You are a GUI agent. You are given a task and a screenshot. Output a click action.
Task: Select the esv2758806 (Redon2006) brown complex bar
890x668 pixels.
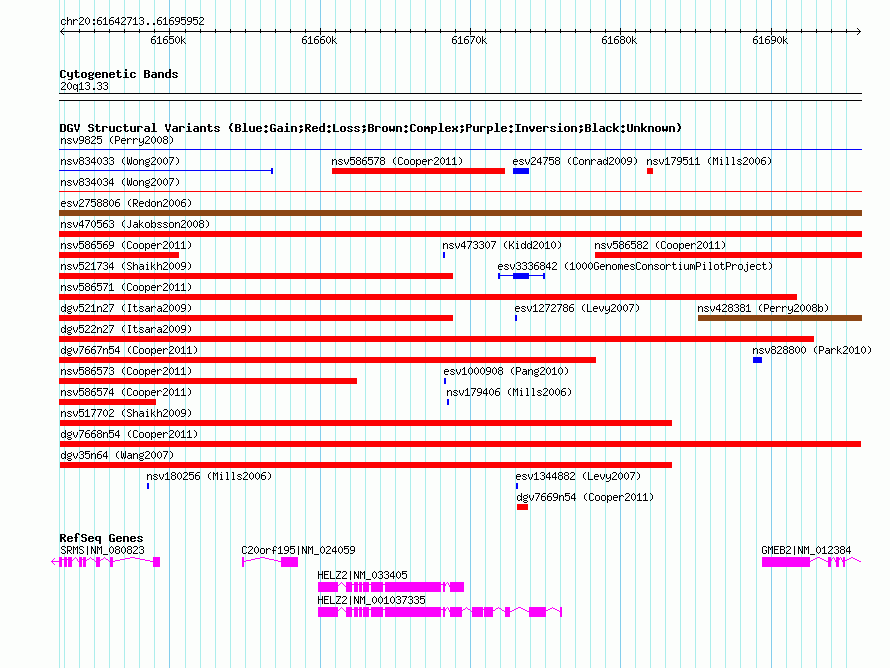[460, 213]
